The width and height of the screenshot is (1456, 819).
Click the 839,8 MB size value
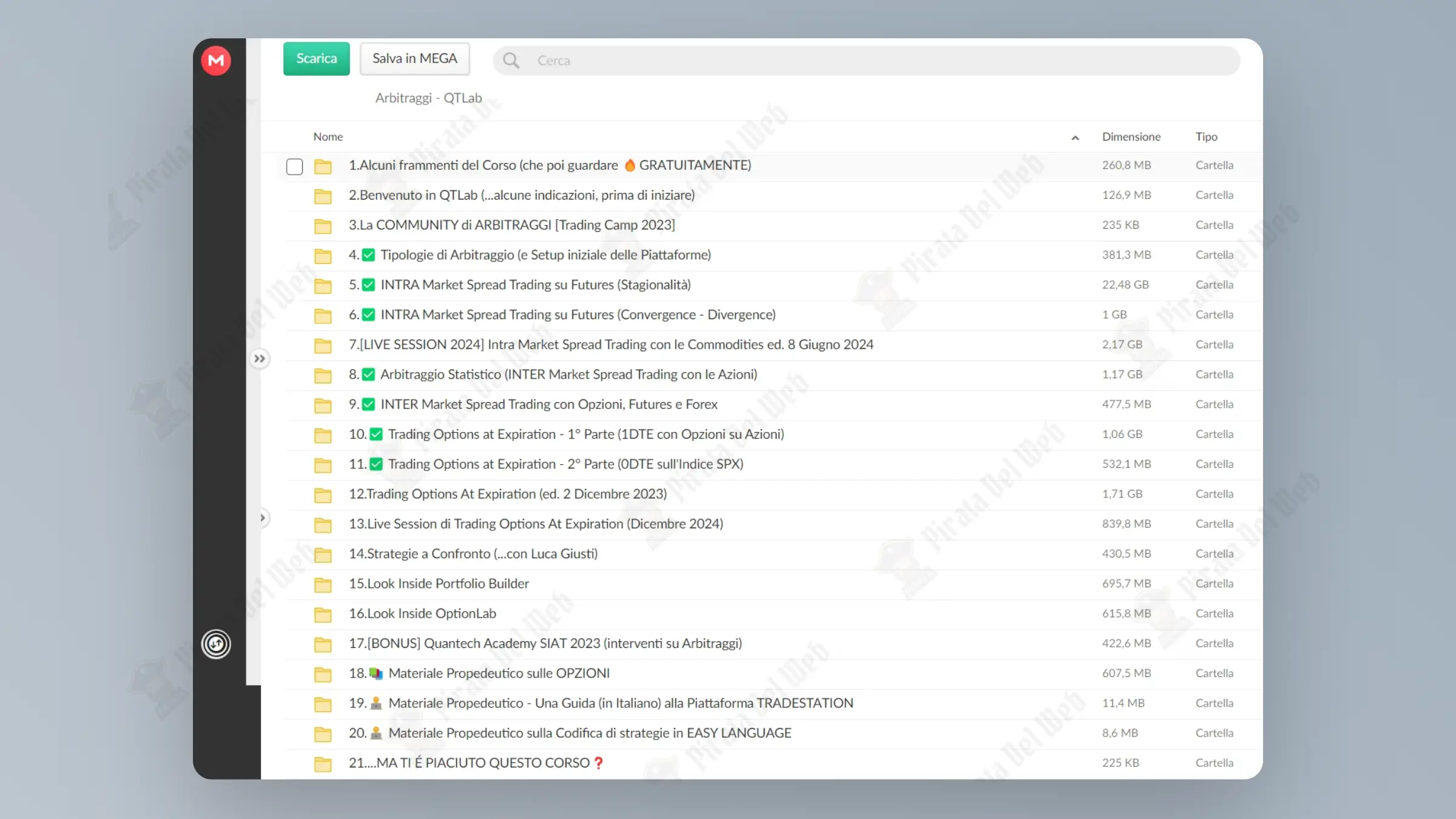pyautogui.click(x=1127, y=524)
